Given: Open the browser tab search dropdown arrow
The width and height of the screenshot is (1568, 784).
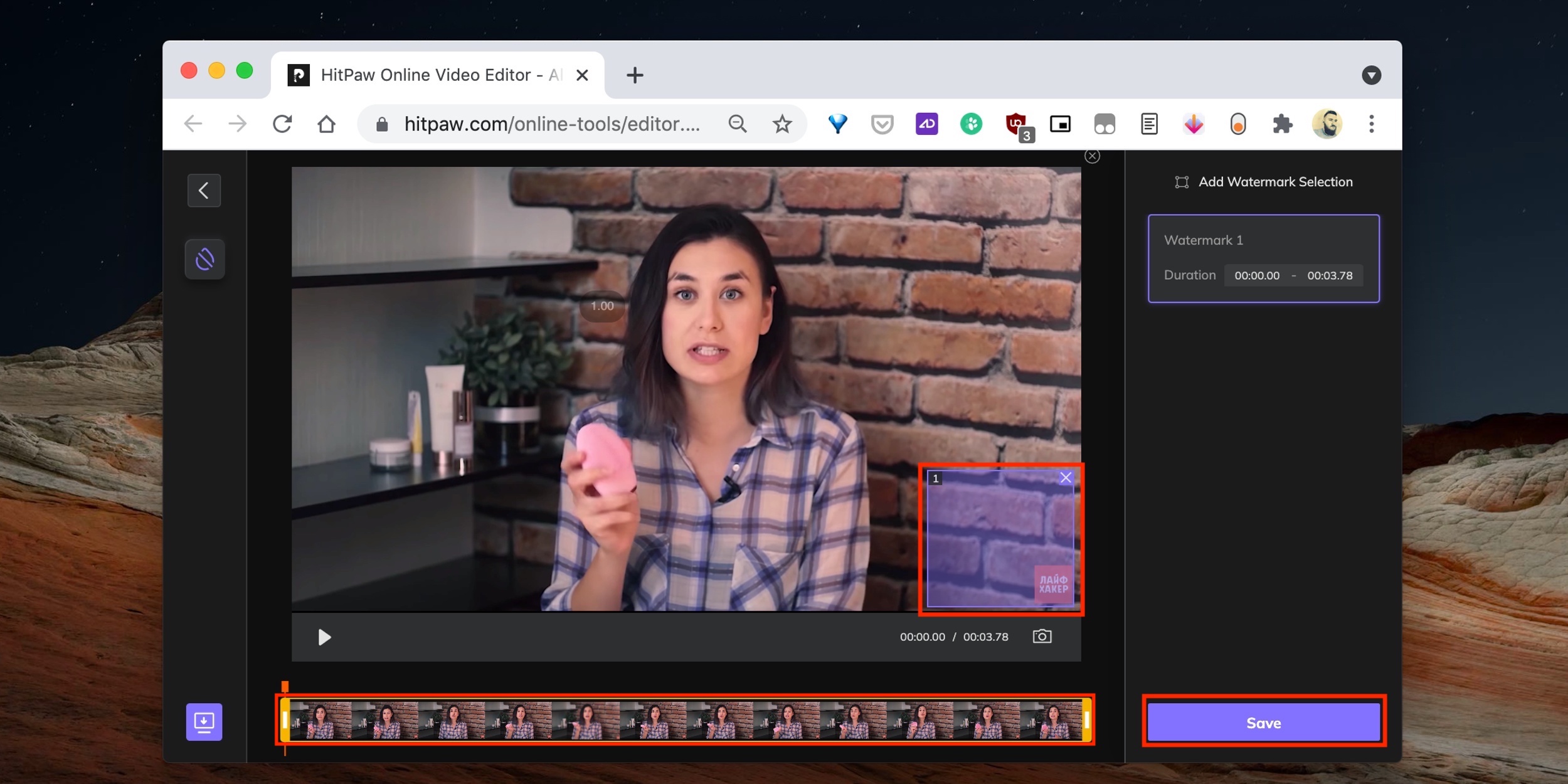Looking at the screenshot, I should click(x=1371, y=75).
